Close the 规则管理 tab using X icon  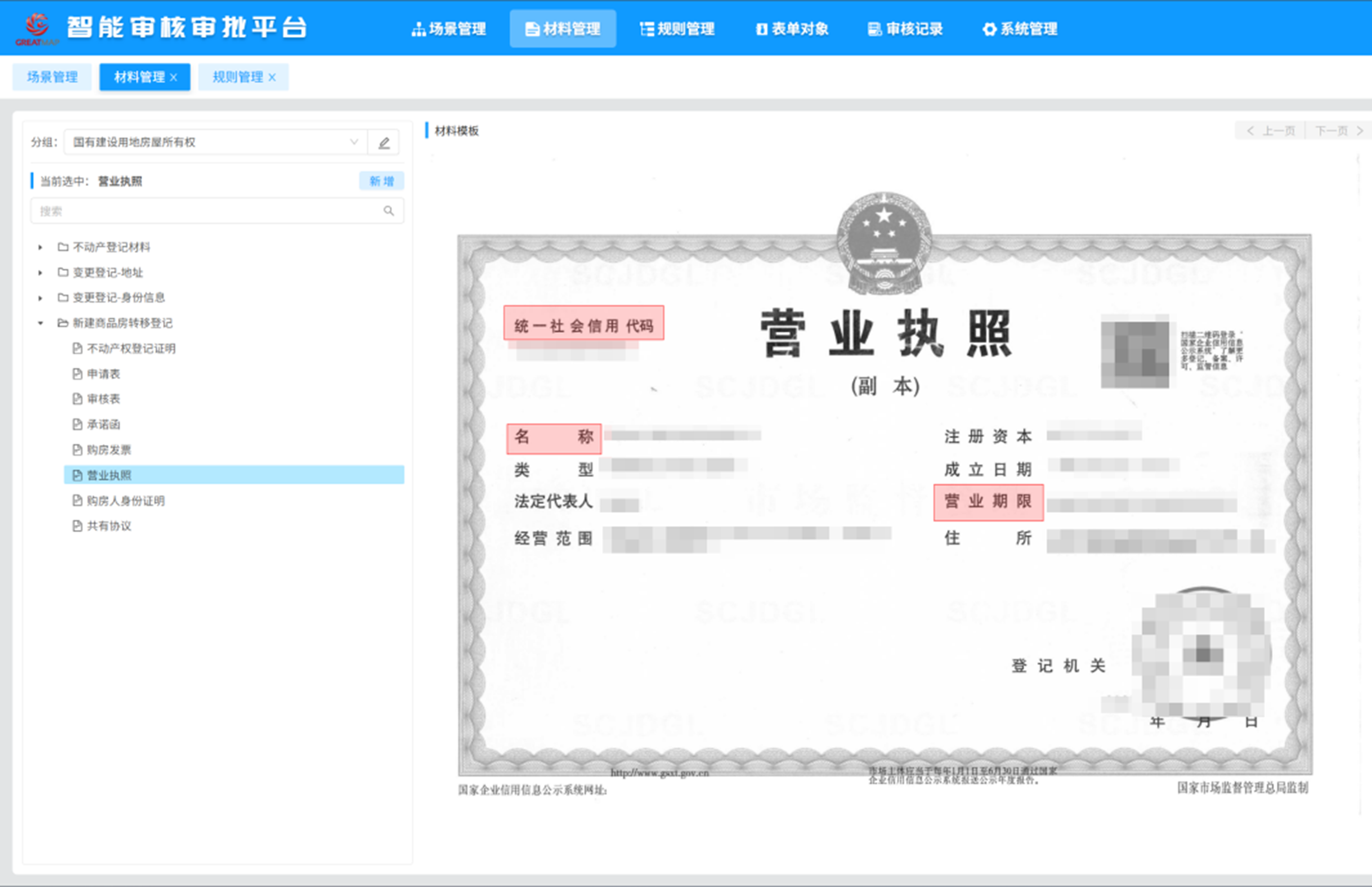272,77
